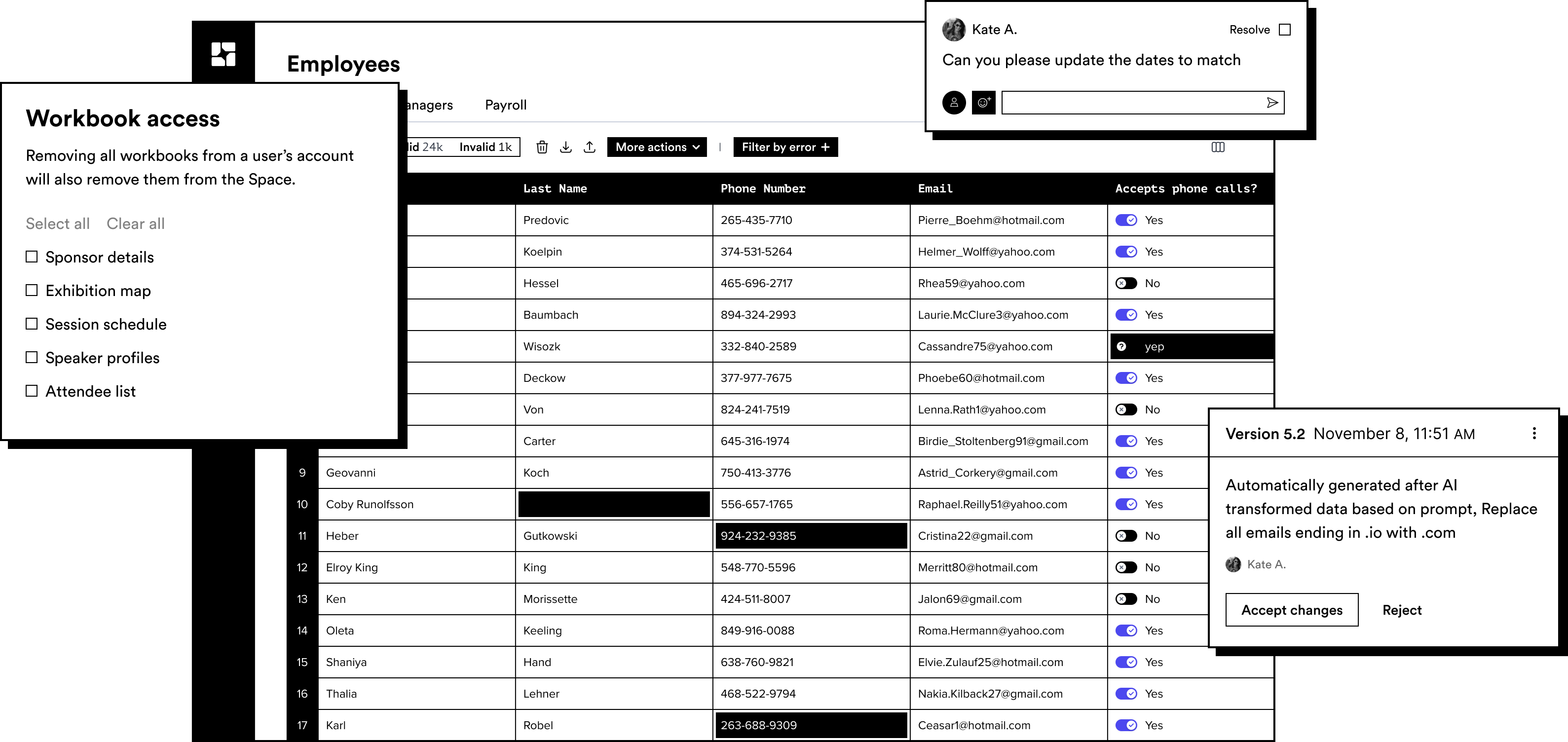The height and width of the screenshot is (742, 1568).
Task: Open the More actions dropdown
Action: [x=656, y=147]
